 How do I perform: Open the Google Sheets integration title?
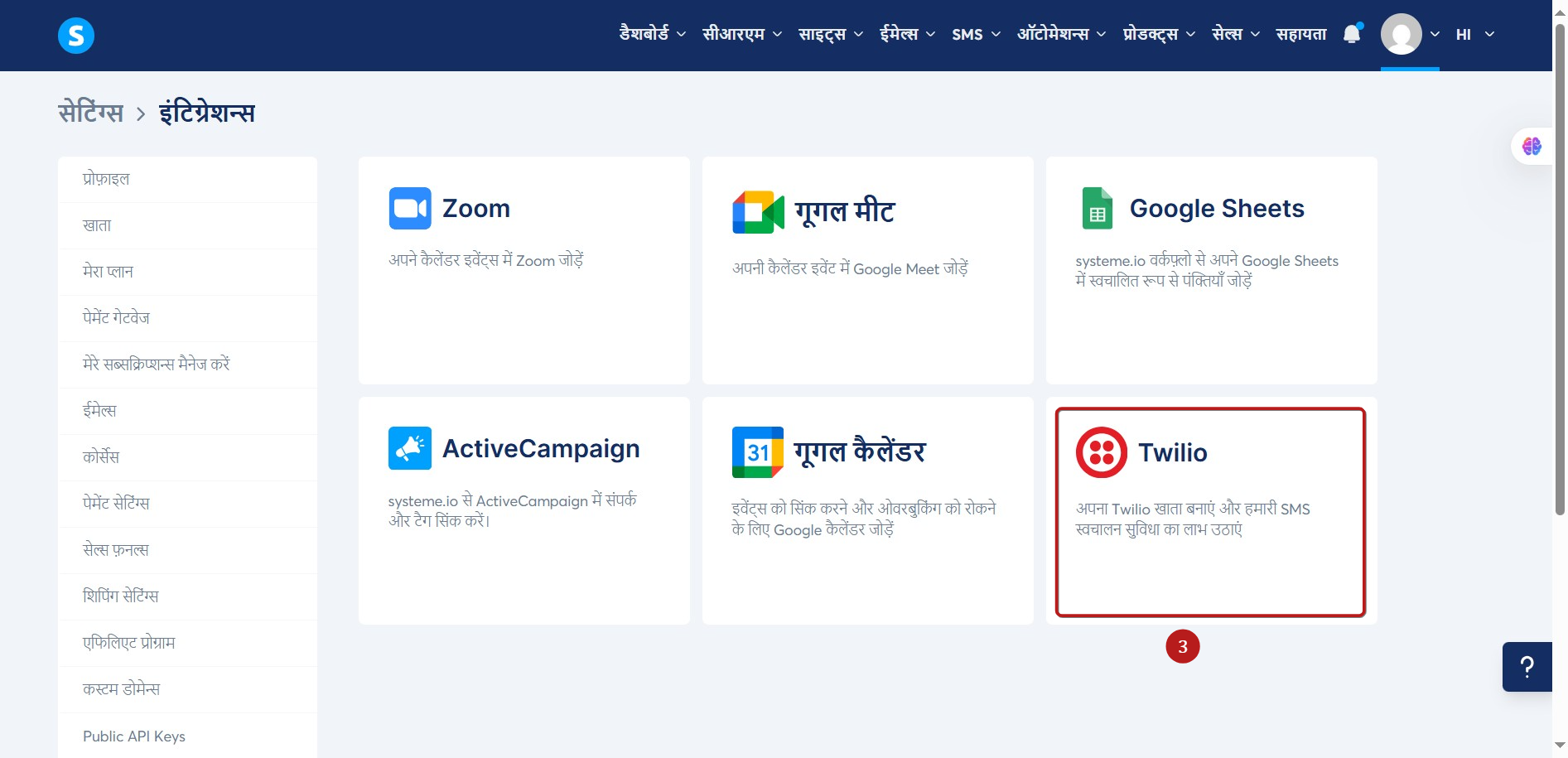pyautogui.click(x=1217, y=208)
